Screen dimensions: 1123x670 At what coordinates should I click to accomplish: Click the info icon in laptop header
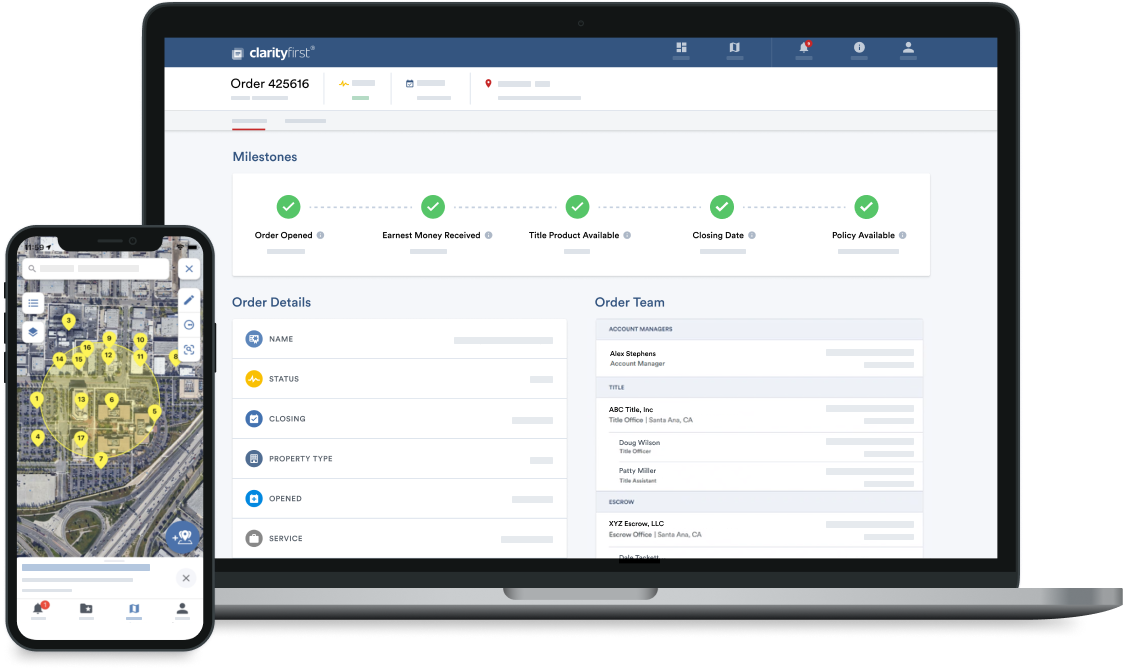click(859, 48)
